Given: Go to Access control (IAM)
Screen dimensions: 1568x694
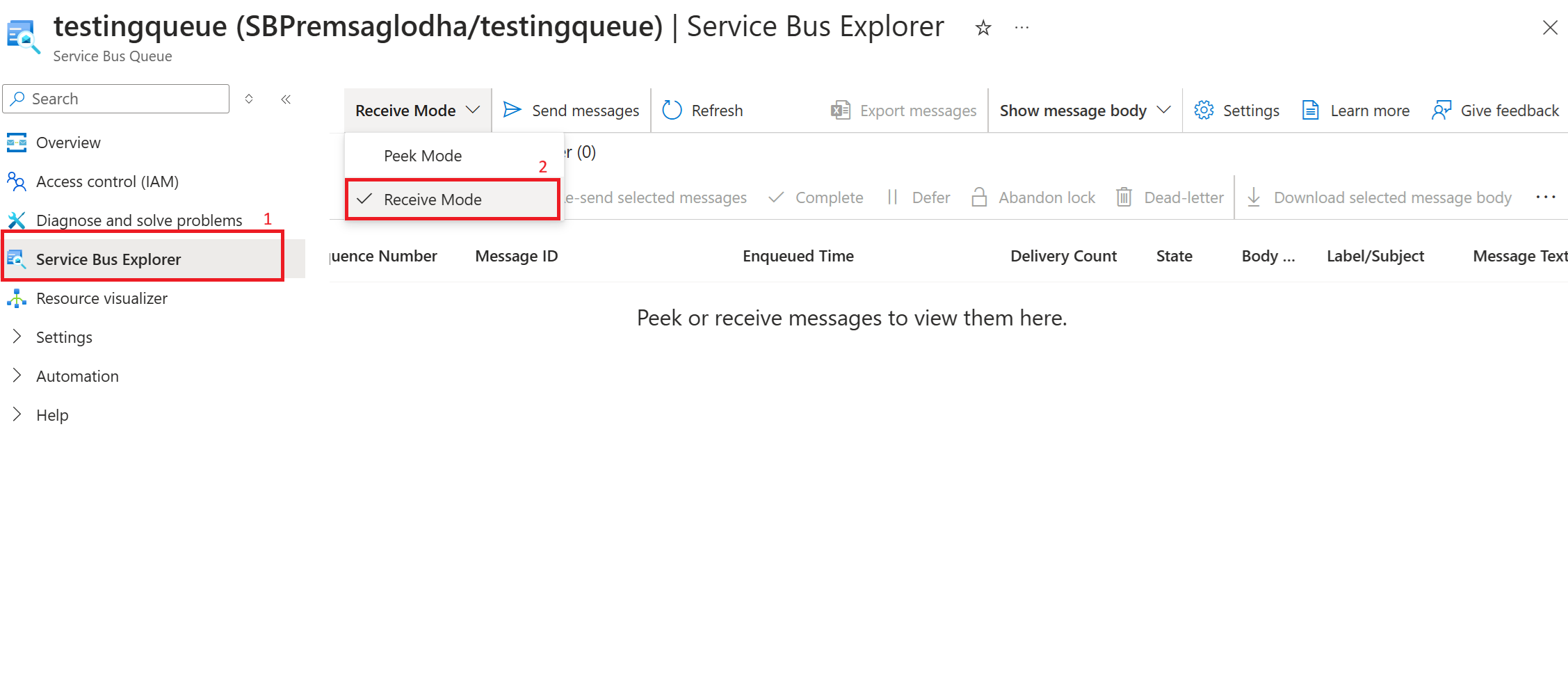Looking at the screenshot, I should (x=107, y=181).
